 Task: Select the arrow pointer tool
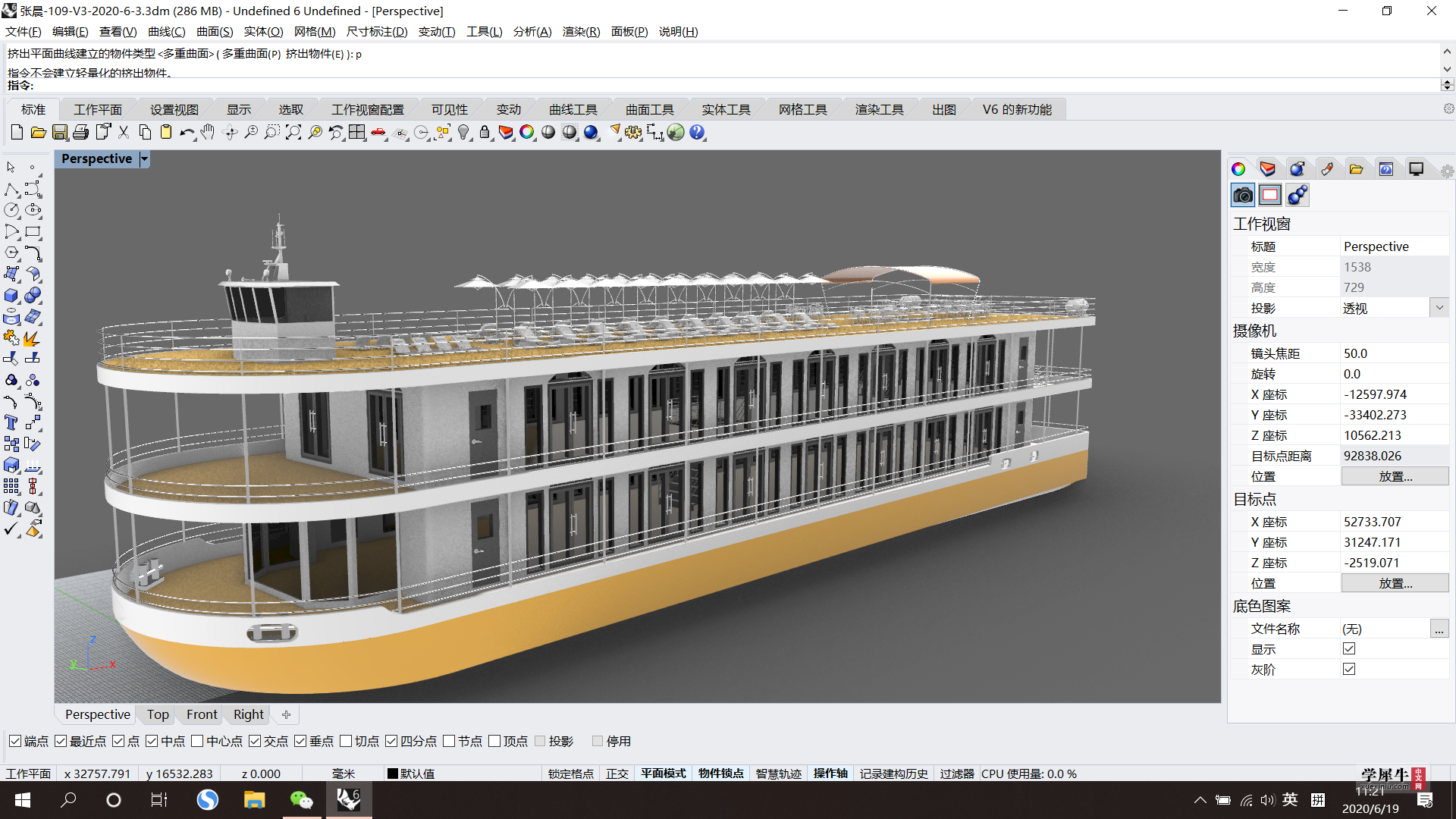11,168
